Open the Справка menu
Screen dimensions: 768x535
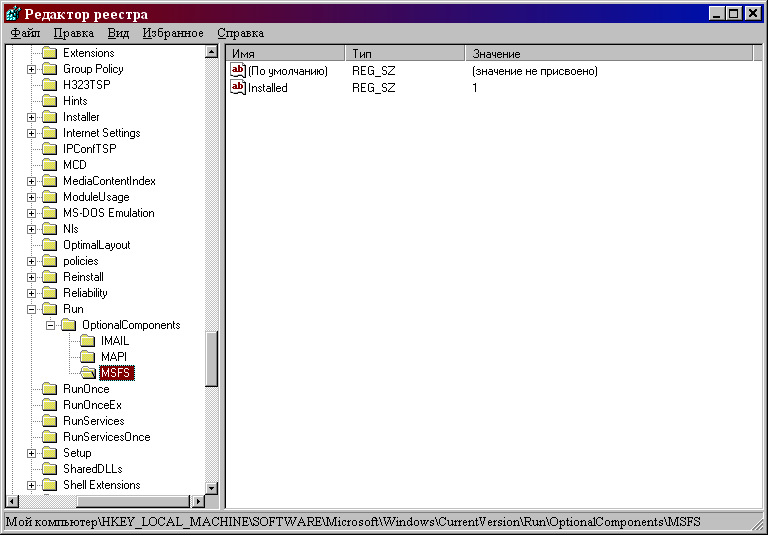[240, 33]
